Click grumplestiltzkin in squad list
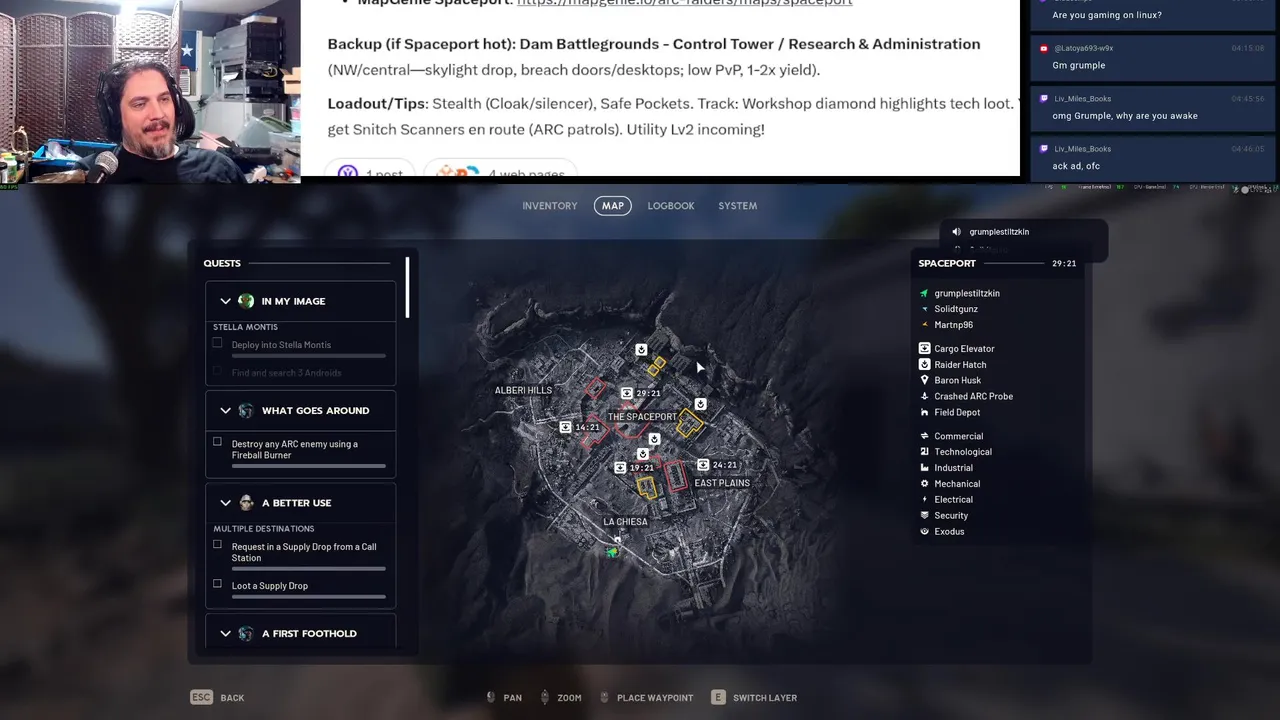1280x720 pixels. [967, 293]
